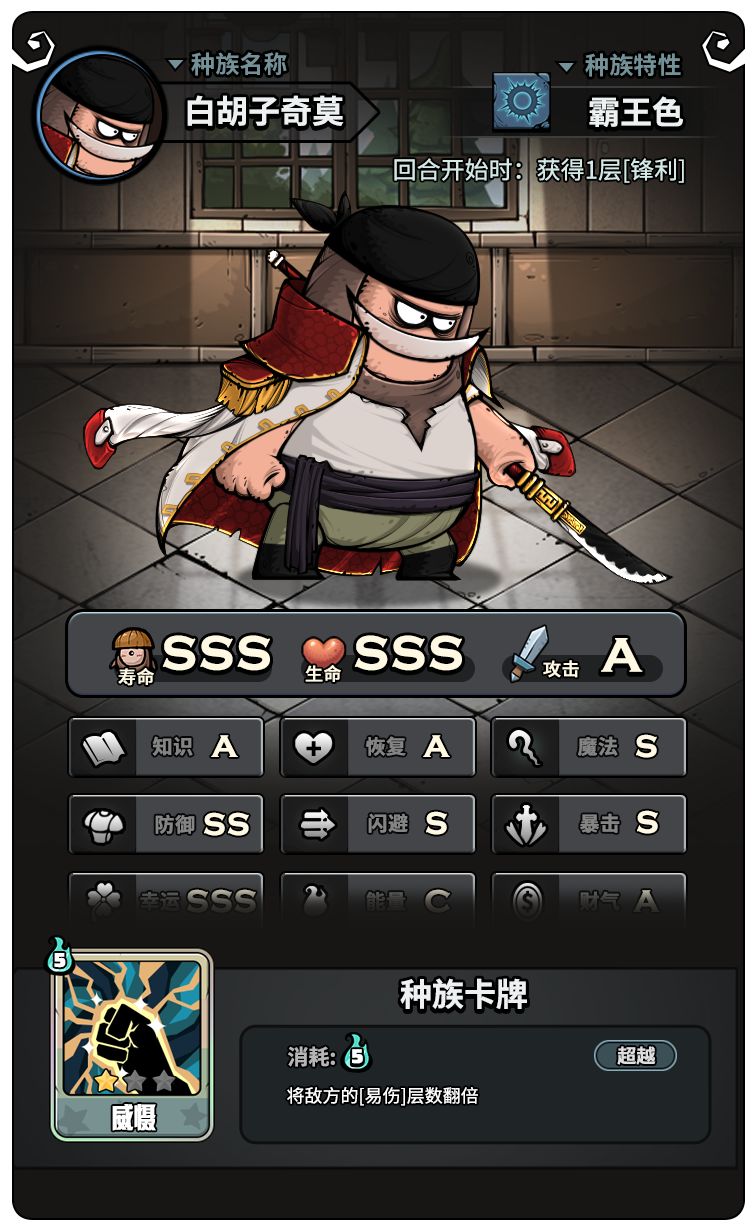756x1231 pixels.
Task: Click the 白胡子奇莫 round avatar portrait
Action: click(x=101, y=115)
